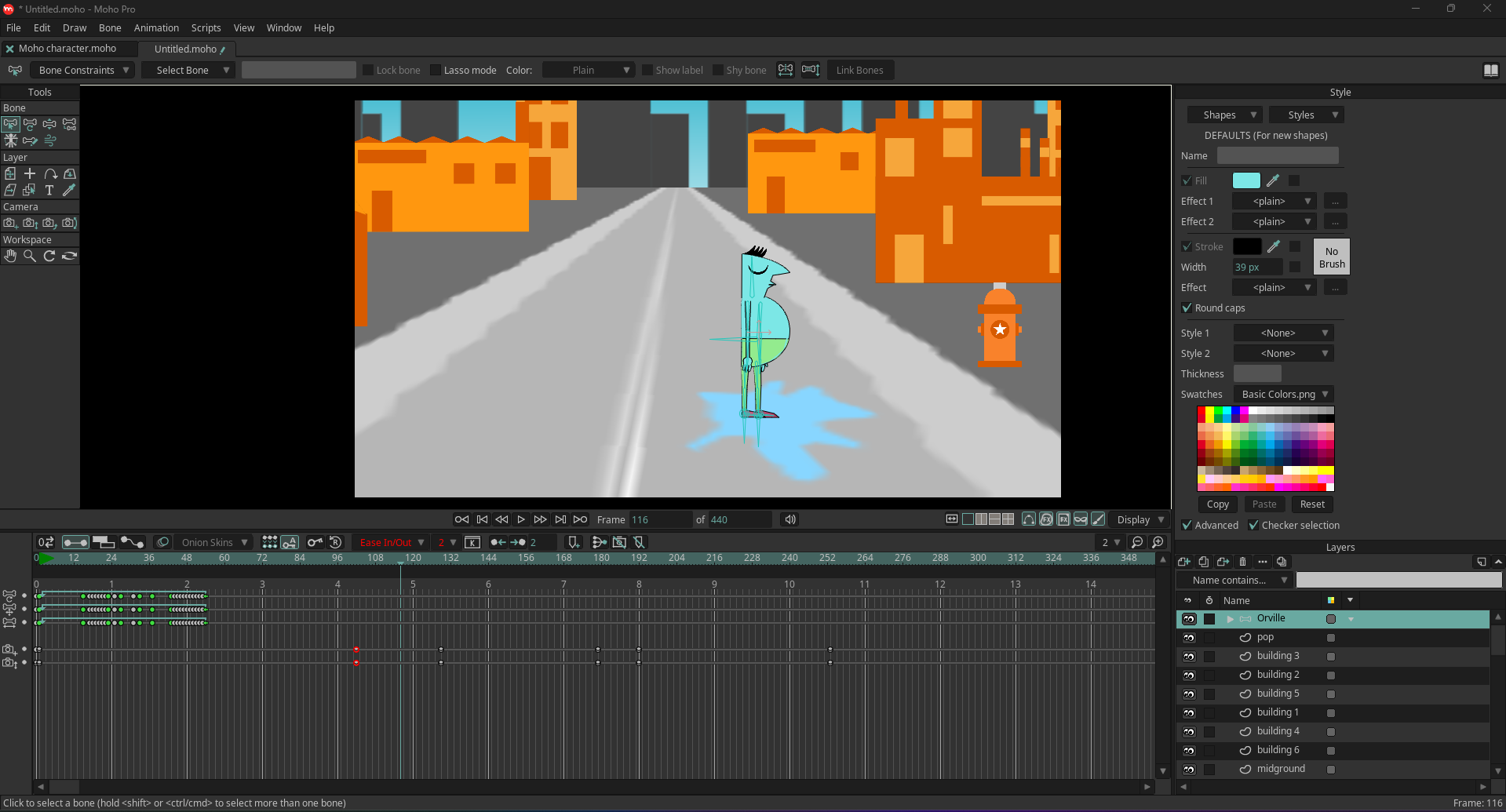The width and height of the screenshot is (1506, 812).
Task: Click the Link Bones button
Action: (859, 70)
